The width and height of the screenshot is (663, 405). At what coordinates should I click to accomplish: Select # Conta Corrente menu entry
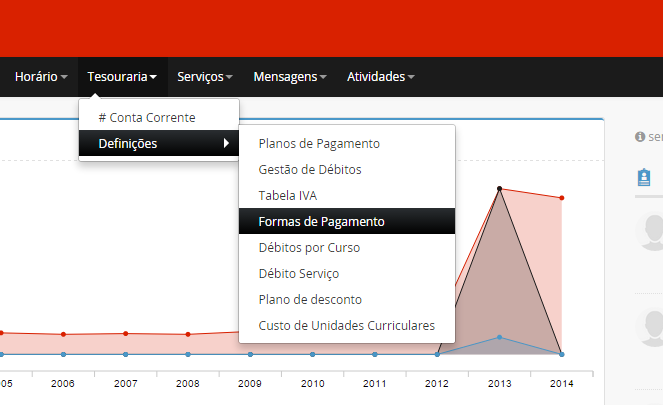click(146, 117)
